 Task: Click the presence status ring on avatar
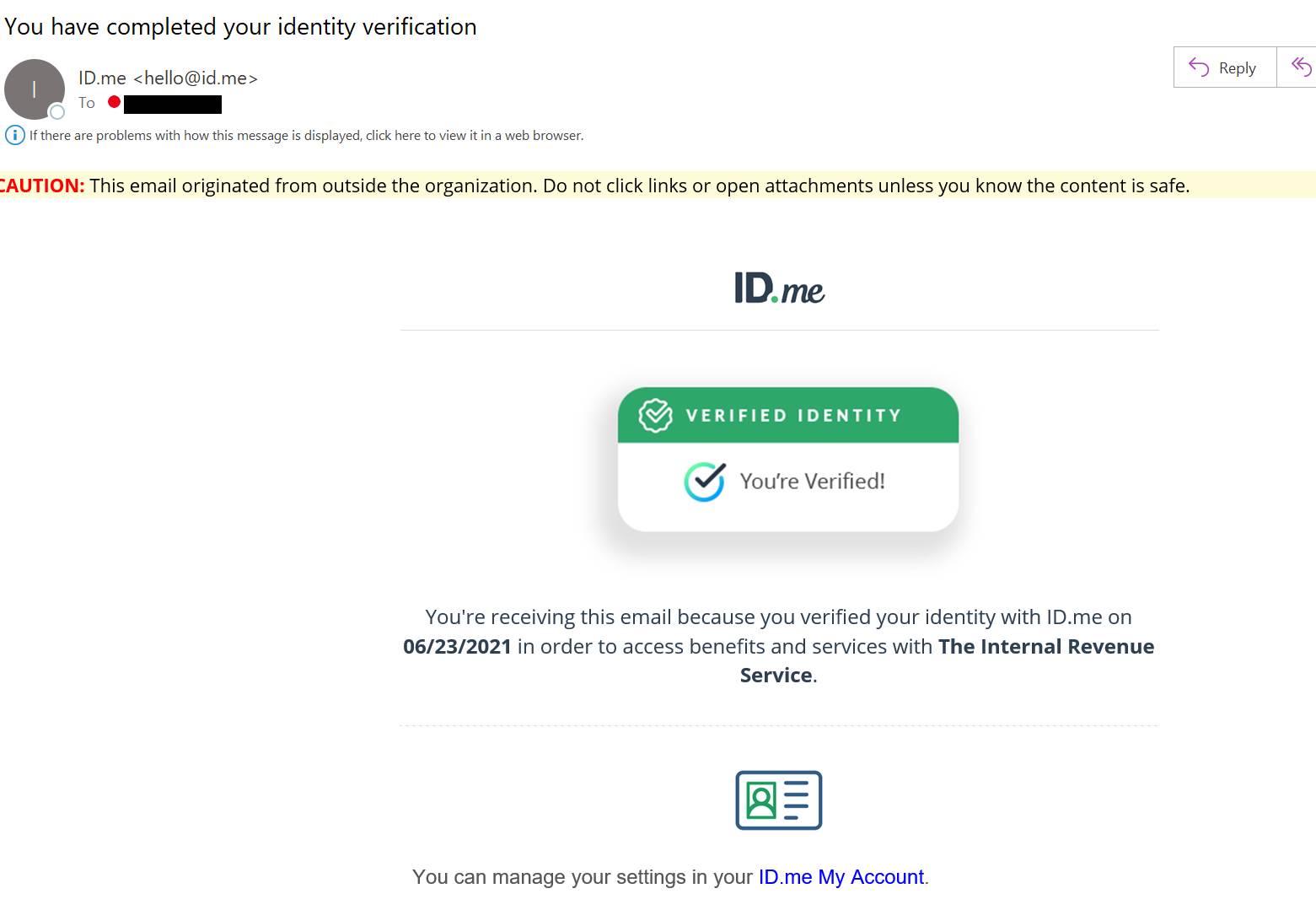coord(57,112)
